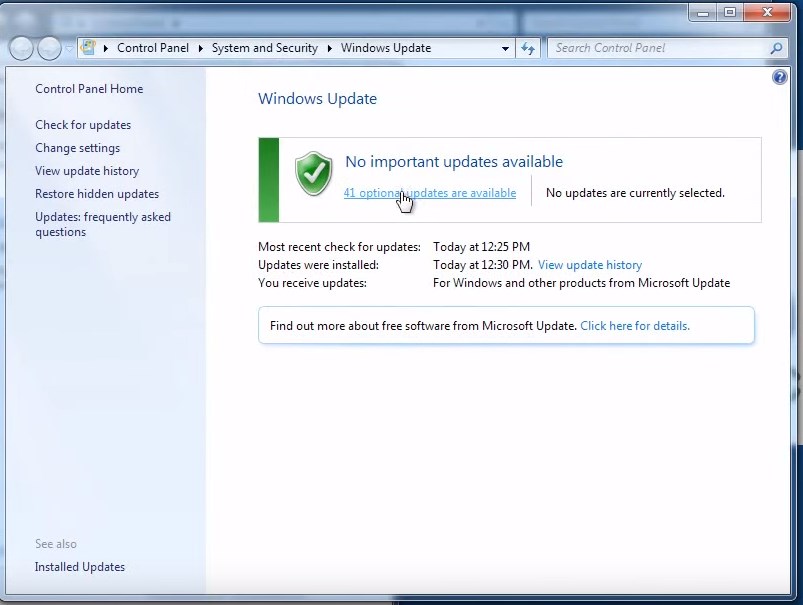The image size is (803, 605).
Task: Click inside the Search Control Panel box
Action: click(655, 48)
